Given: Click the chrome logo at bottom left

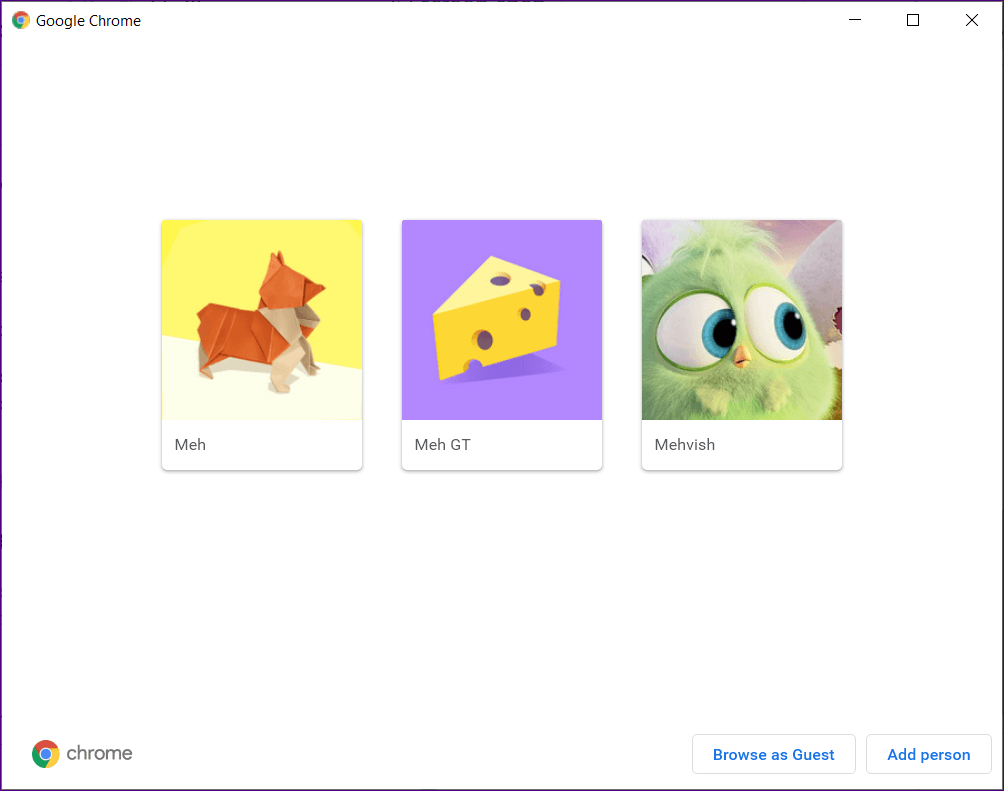Looking at the screenshot, I should [x=82, y=754].
